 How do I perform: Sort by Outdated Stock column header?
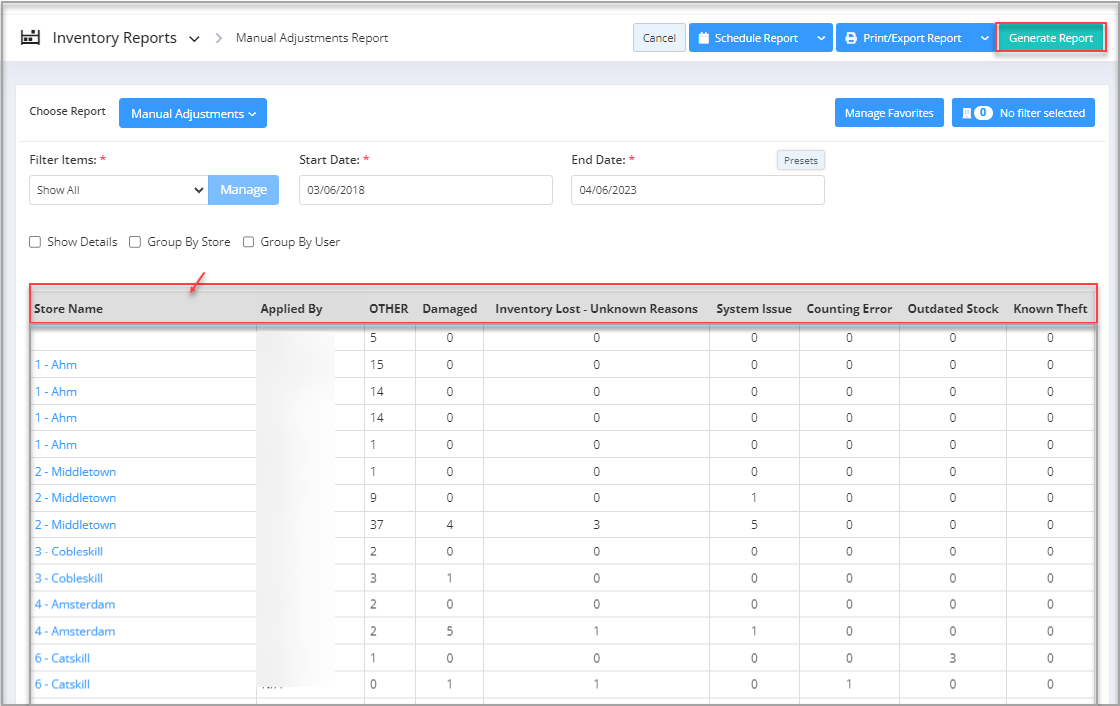(953, 309)
